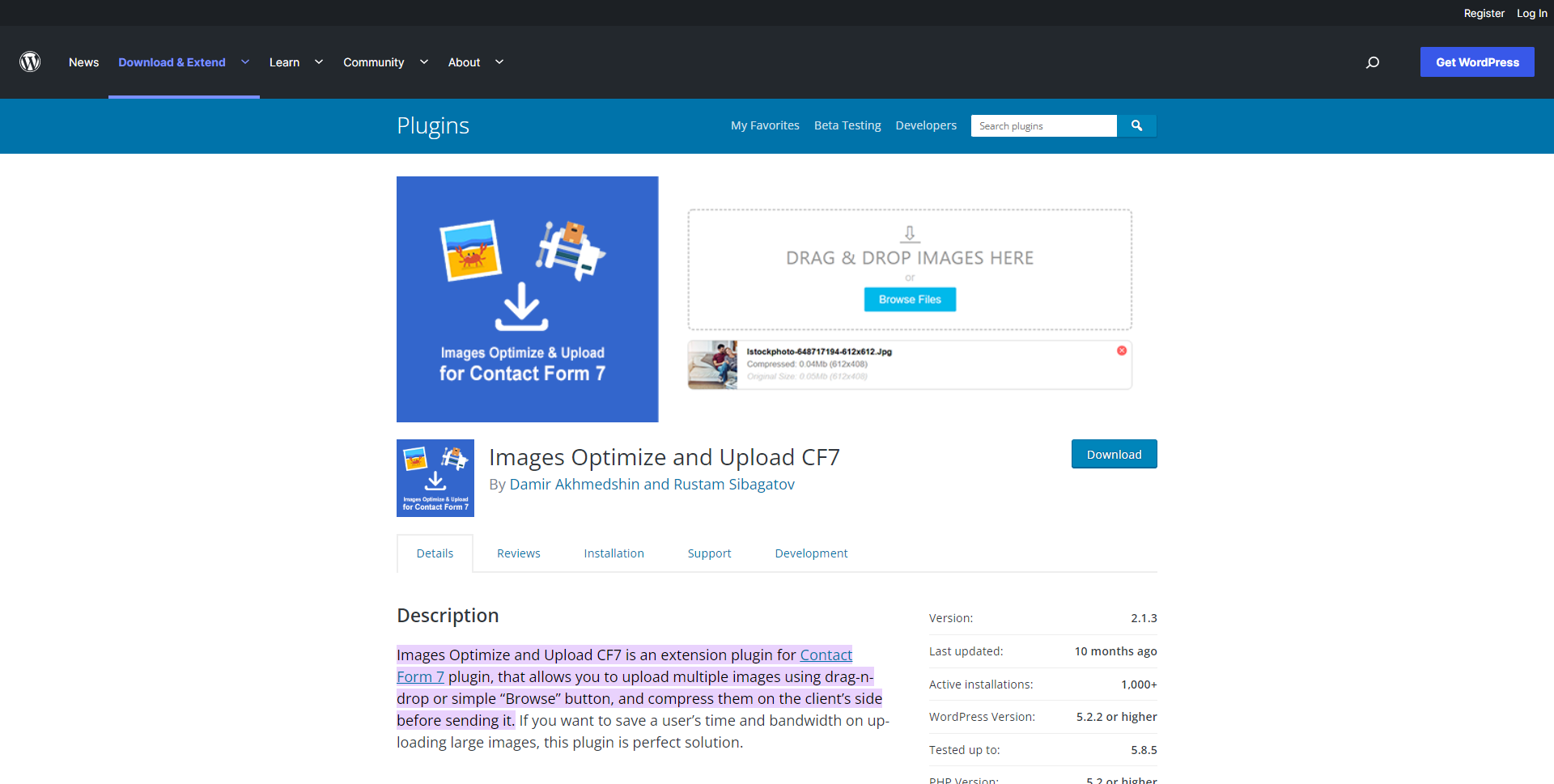Click the plugin search submit button
The height and width of the screenshot is (784, 1554).
point(1136,125)
